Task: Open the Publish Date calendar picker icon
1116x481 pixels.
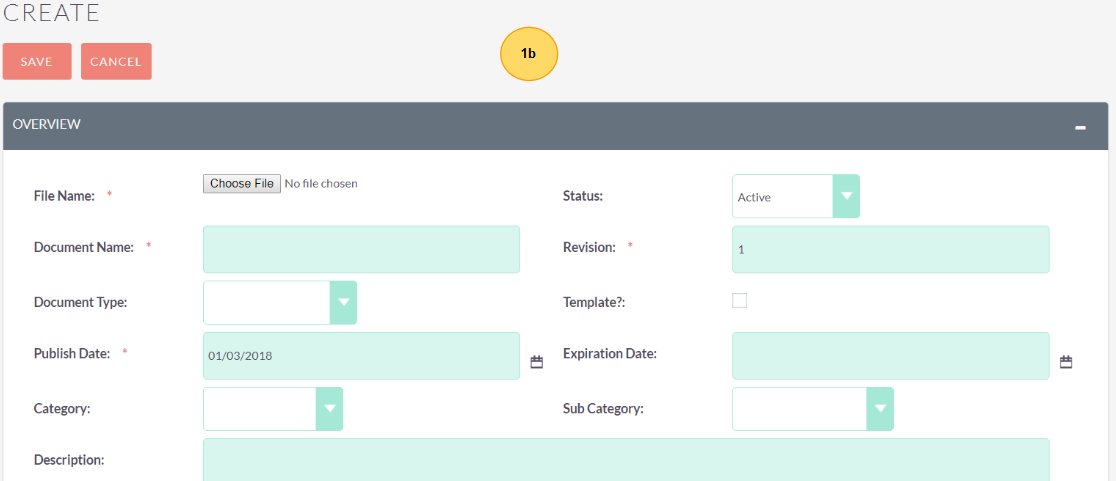Action: coord(537,362)
